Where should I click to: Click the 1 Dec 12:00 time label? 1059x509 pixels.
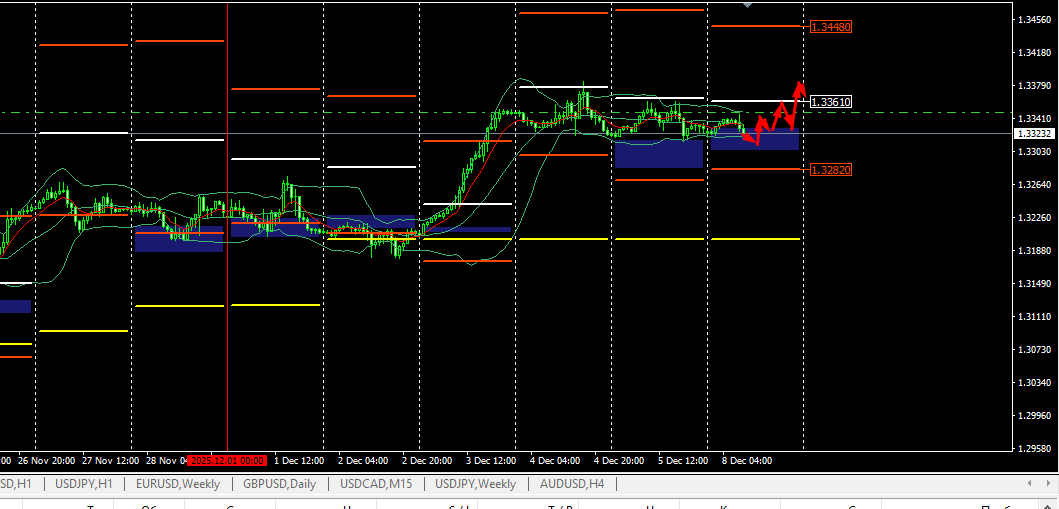[x=299, y=460]
